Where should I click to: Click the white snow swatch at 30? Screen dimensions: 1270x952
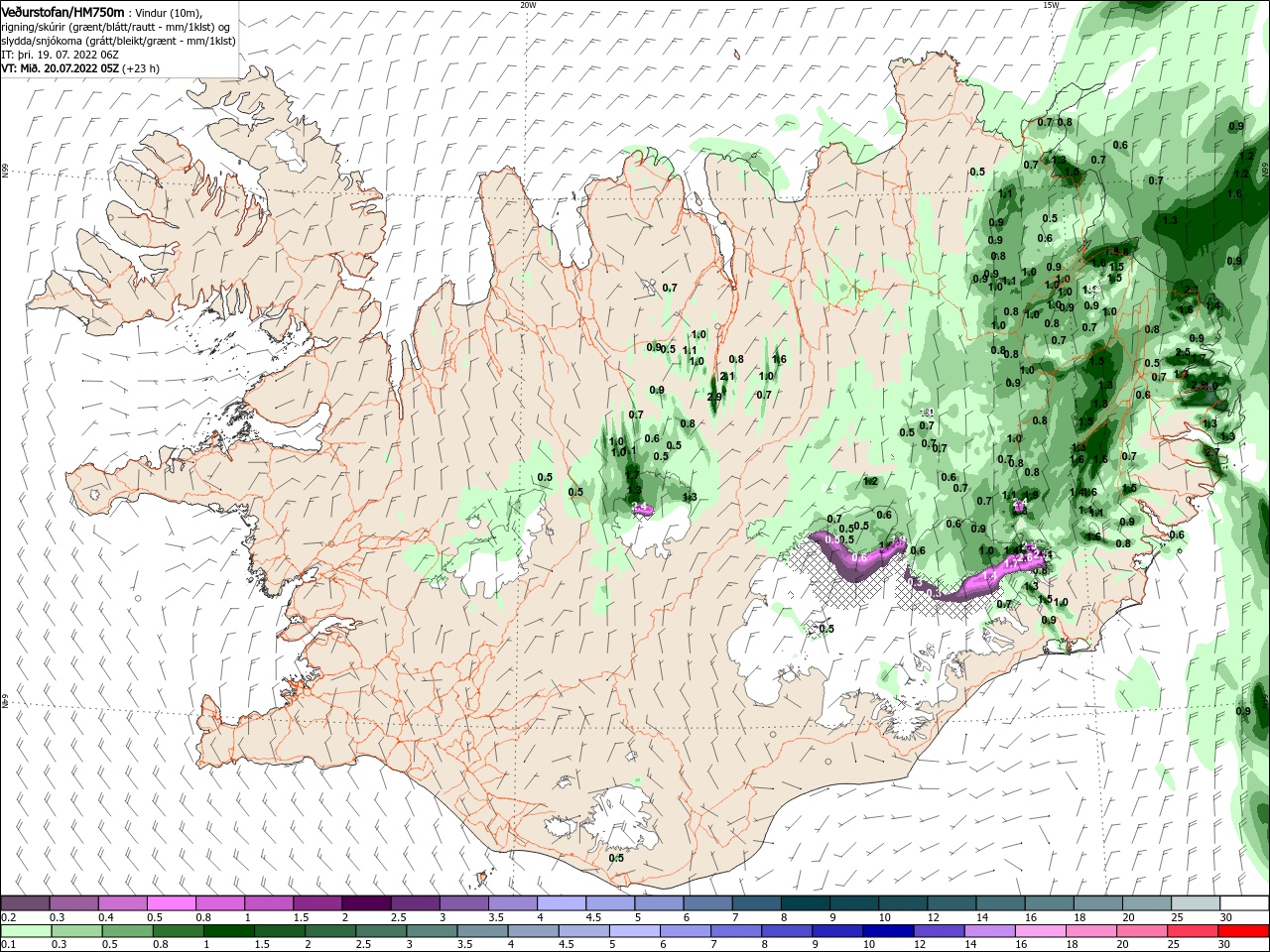tap(1244, 903)
